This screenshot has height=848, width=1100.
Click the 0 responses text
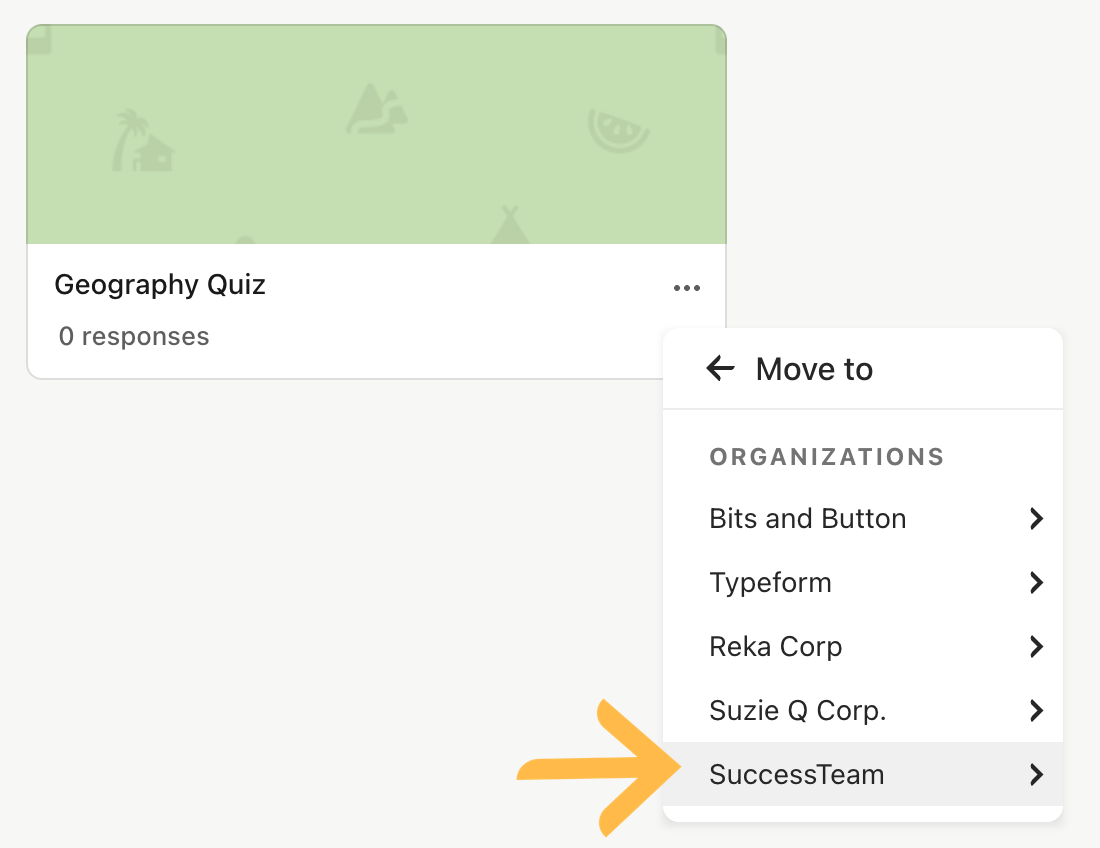click(x=134, y=337)
